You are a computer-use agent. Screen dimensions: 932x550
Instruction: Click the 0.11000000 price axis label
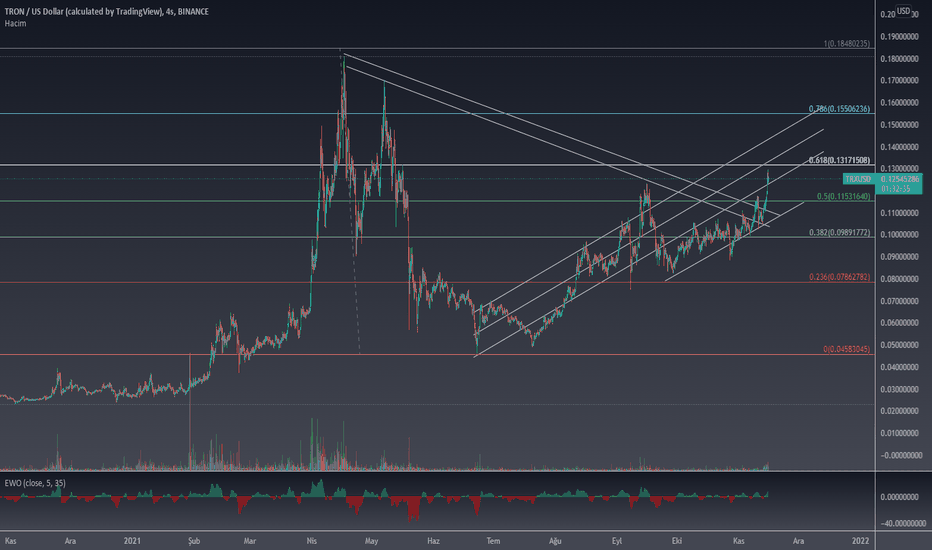coord(900,213)
